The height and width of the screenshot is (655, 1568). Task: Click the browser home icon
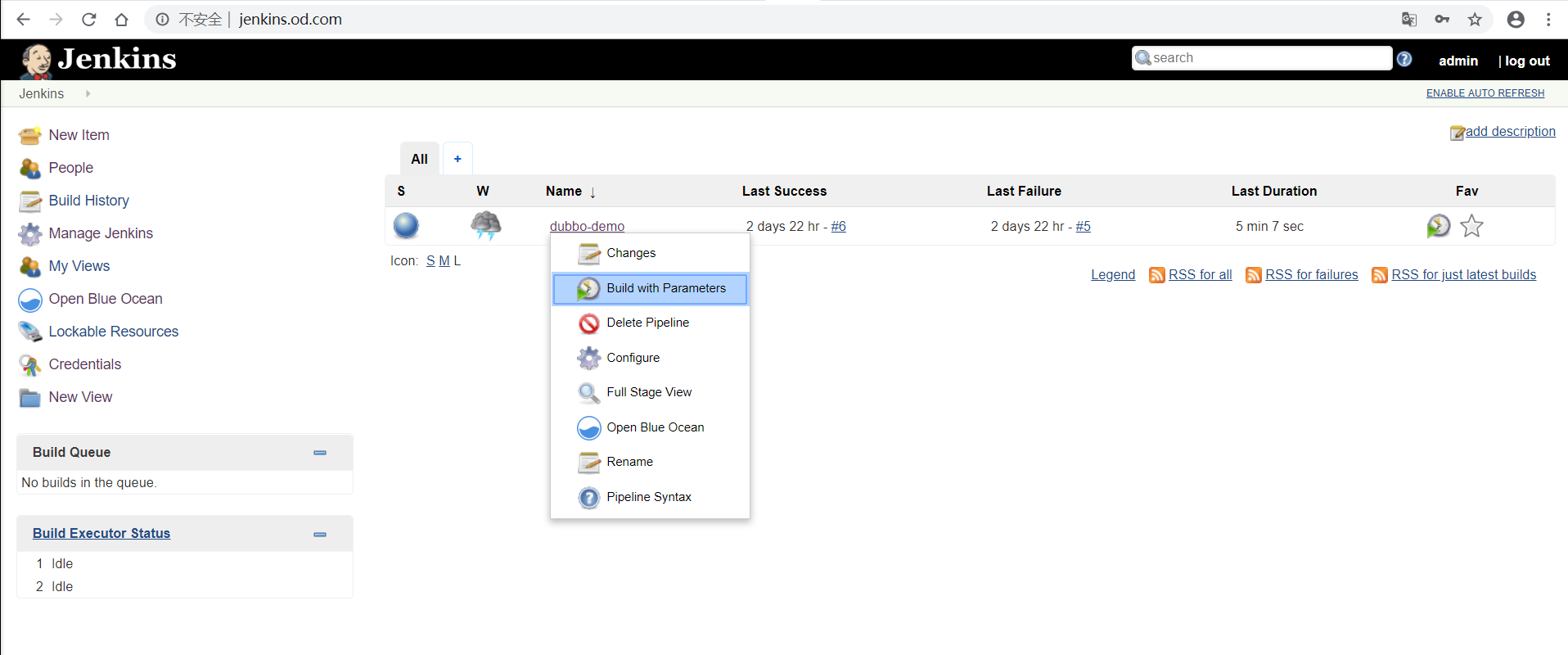pyautogui.click(x=121, y=20)
